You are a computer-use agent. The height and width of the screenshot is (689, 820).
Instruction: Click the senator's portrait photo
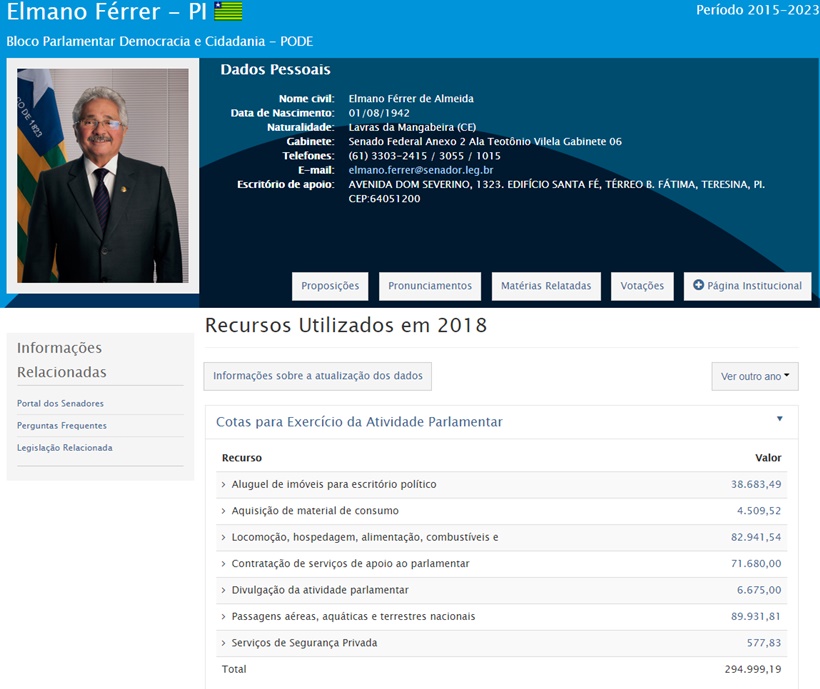pyautogui.click(x=103, y=176)
